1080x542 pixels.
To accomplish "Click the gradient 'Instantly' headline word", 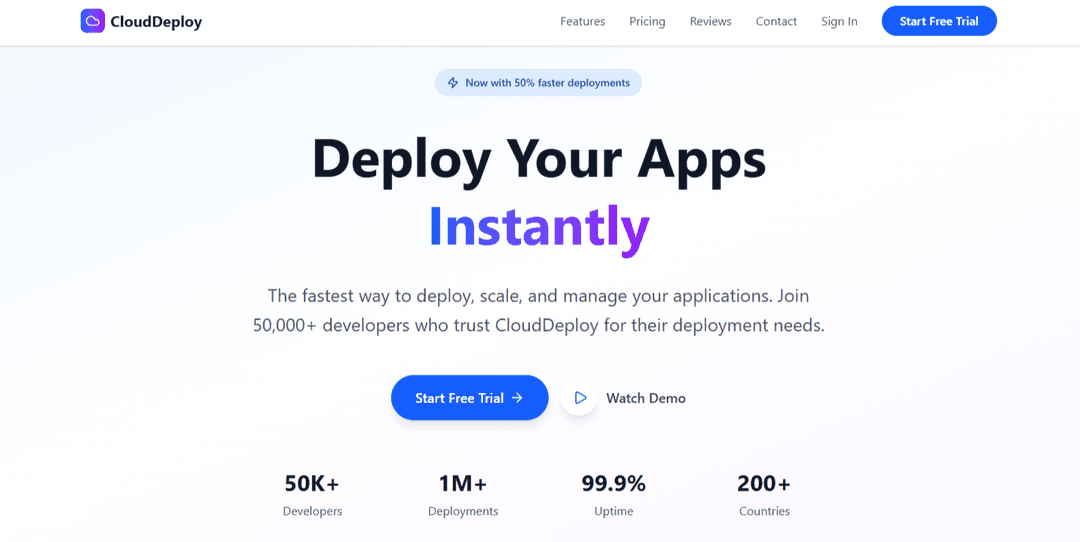I will (x=539, y=227).
